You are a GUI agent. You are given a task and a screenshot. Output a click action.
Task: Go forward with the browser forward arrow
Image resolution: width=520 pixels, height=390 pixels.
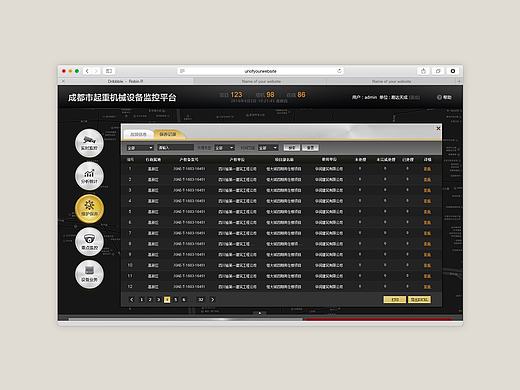click(x=96, y=71)
